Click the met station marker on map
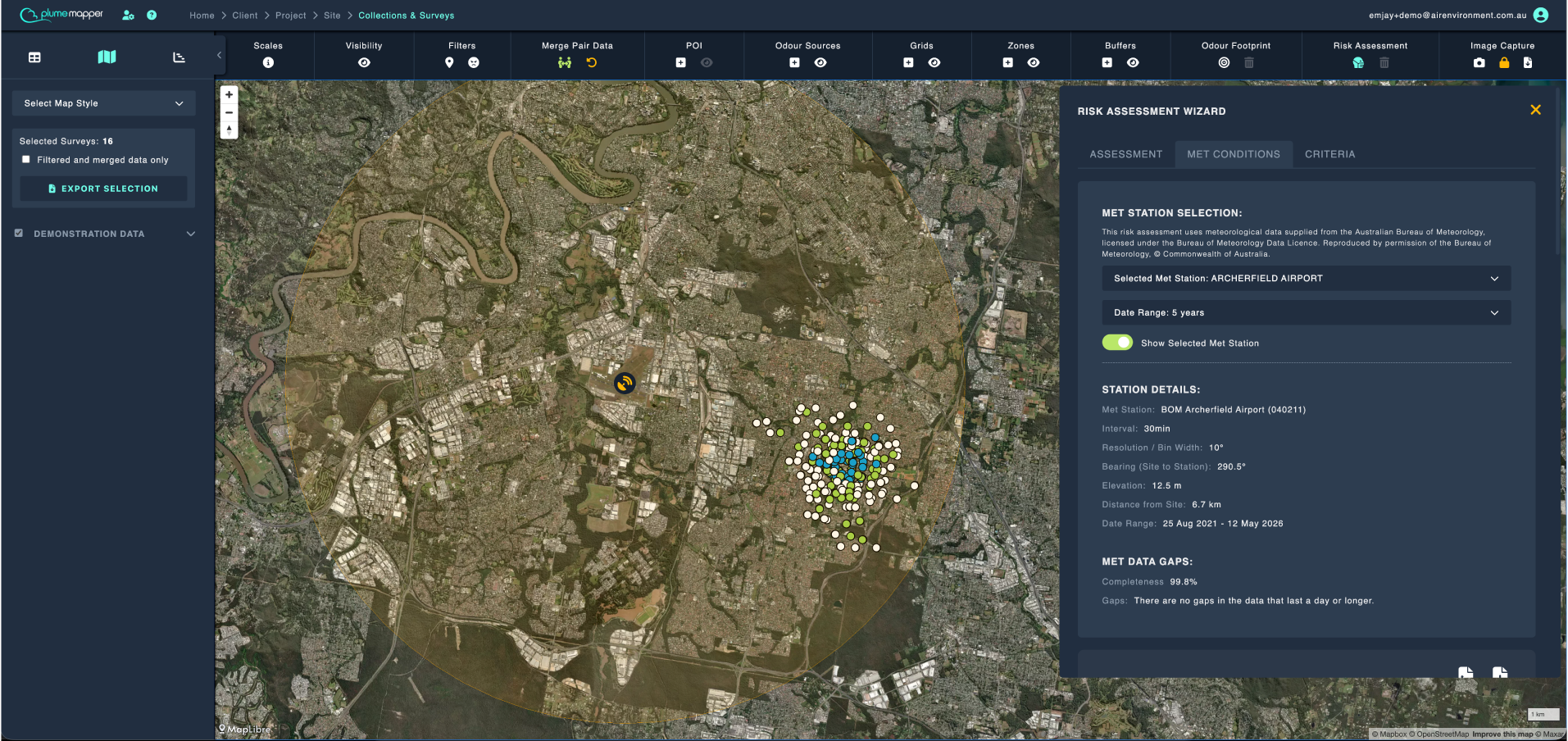 pos(625,383)
